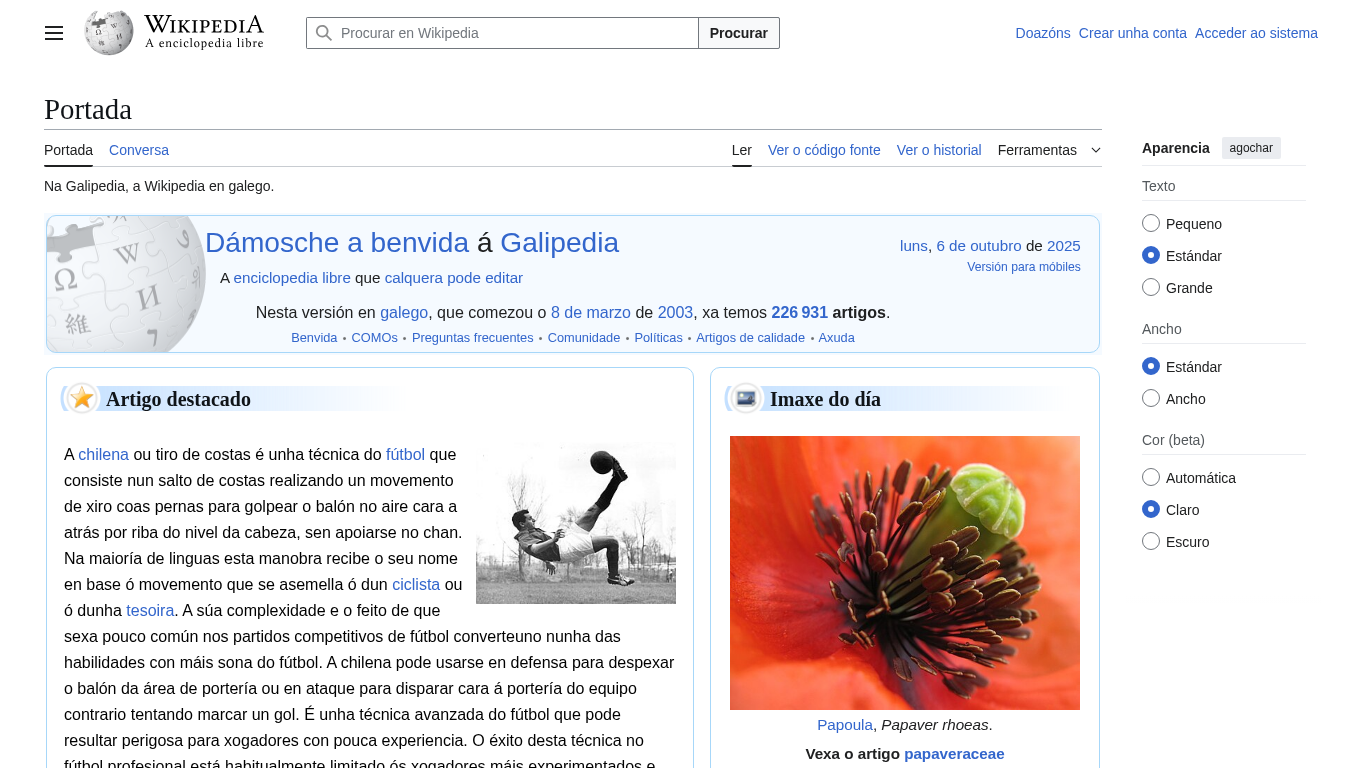Click the Wikipedia wordmark A enciclopedia libre
This screenshot has height=768, width=1366.
tap(204, 32)
